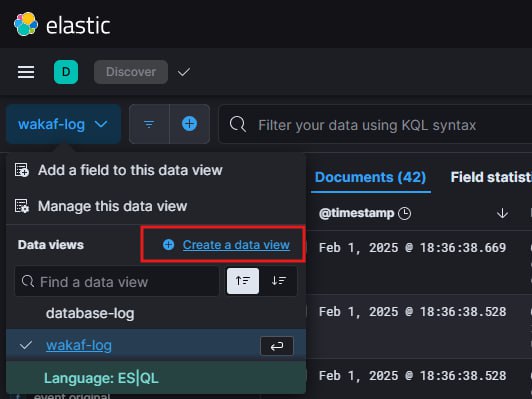
Task: Click the enter key icon on wakaf-log row
Action: [277, 346]
